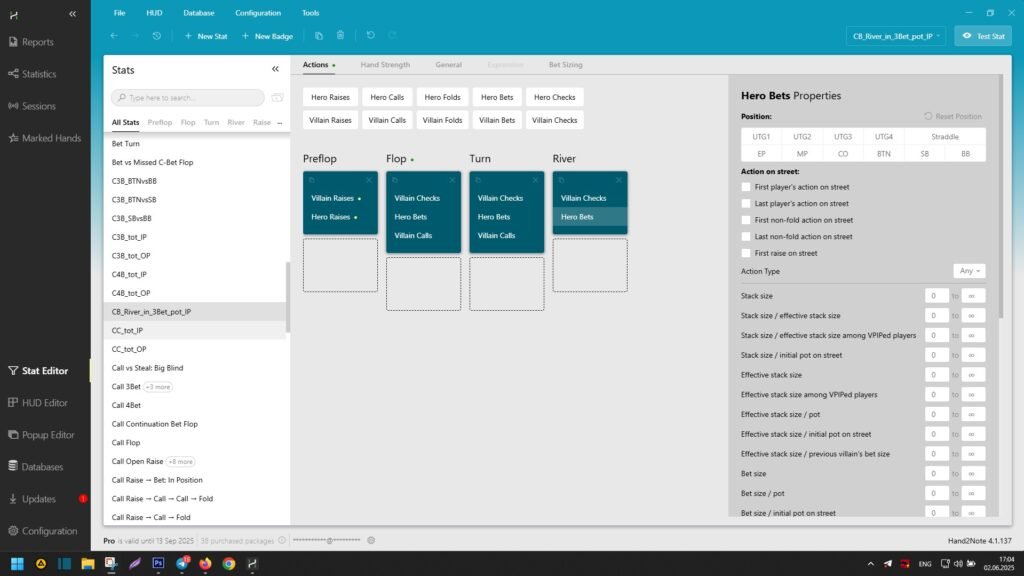Duplicate the Preflop action card
1024x576 pixels.
coord(312,180)
